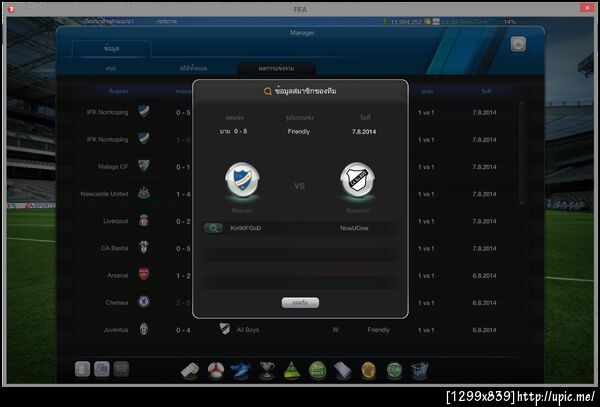
Task: Open the green shield emblem icon
Action: (394, 370)
